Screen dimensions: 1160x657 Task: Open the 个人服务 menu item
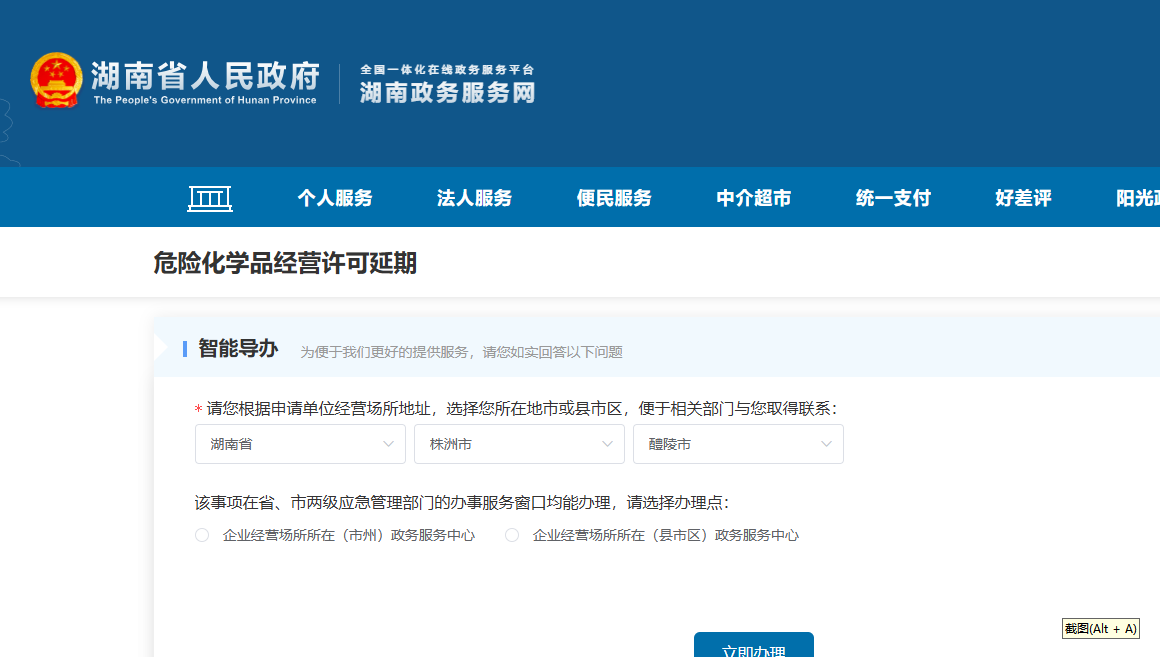coord(335,198)
